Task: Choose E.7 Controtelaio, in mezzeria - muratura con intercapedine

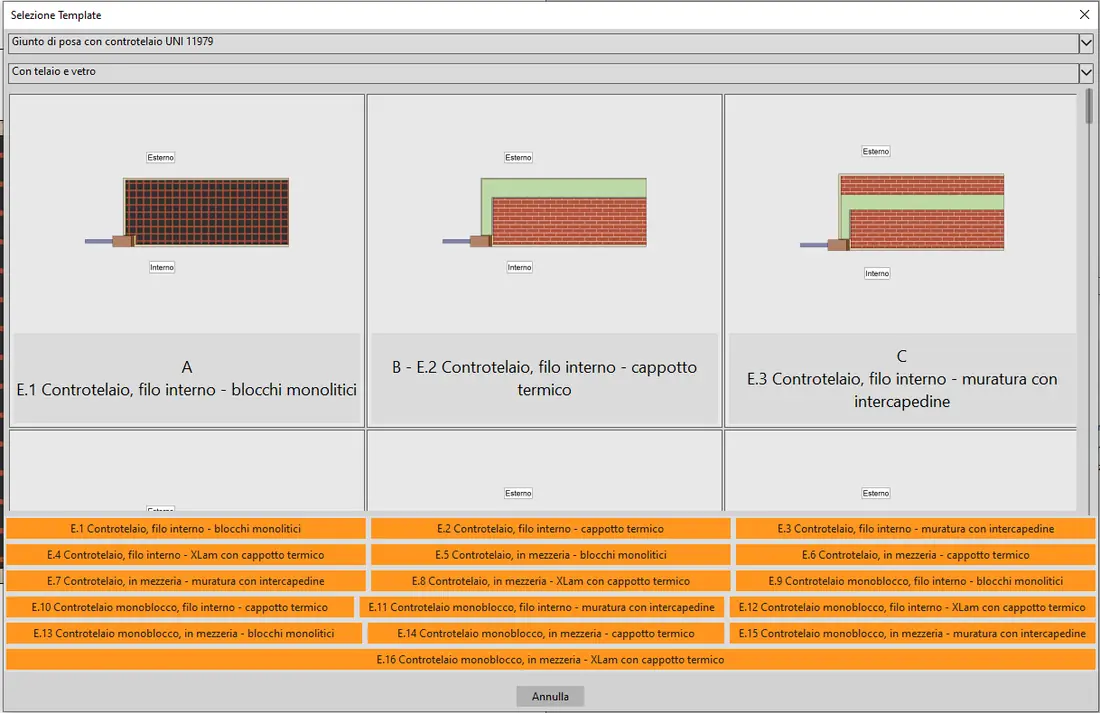Action: tap(186, 581)
